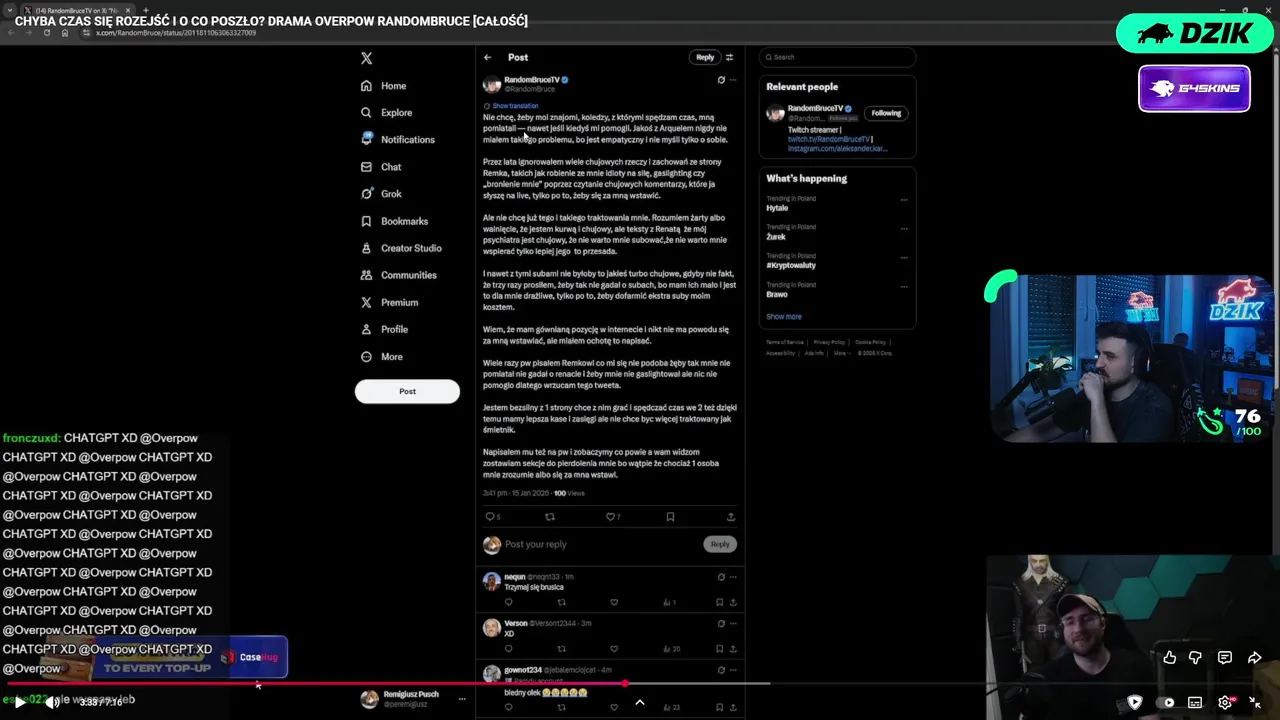Share the main post via share icon
The width and height of the screenshot is (1280, 720).
point(731,517)
